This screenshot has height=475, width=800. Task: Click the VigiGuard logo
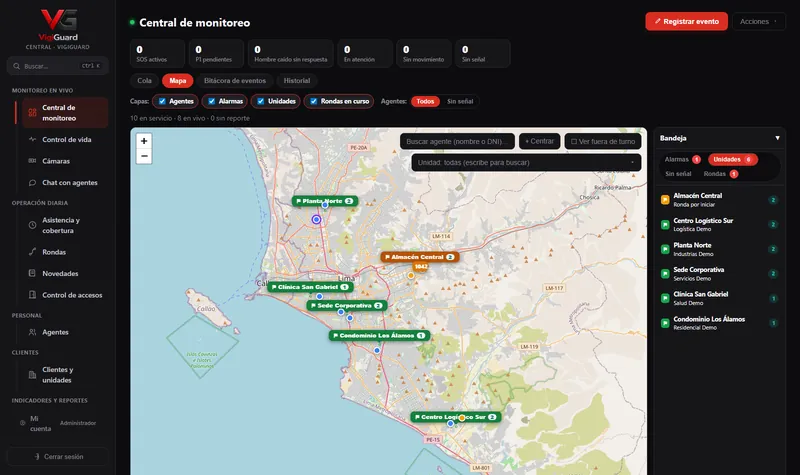59,24
